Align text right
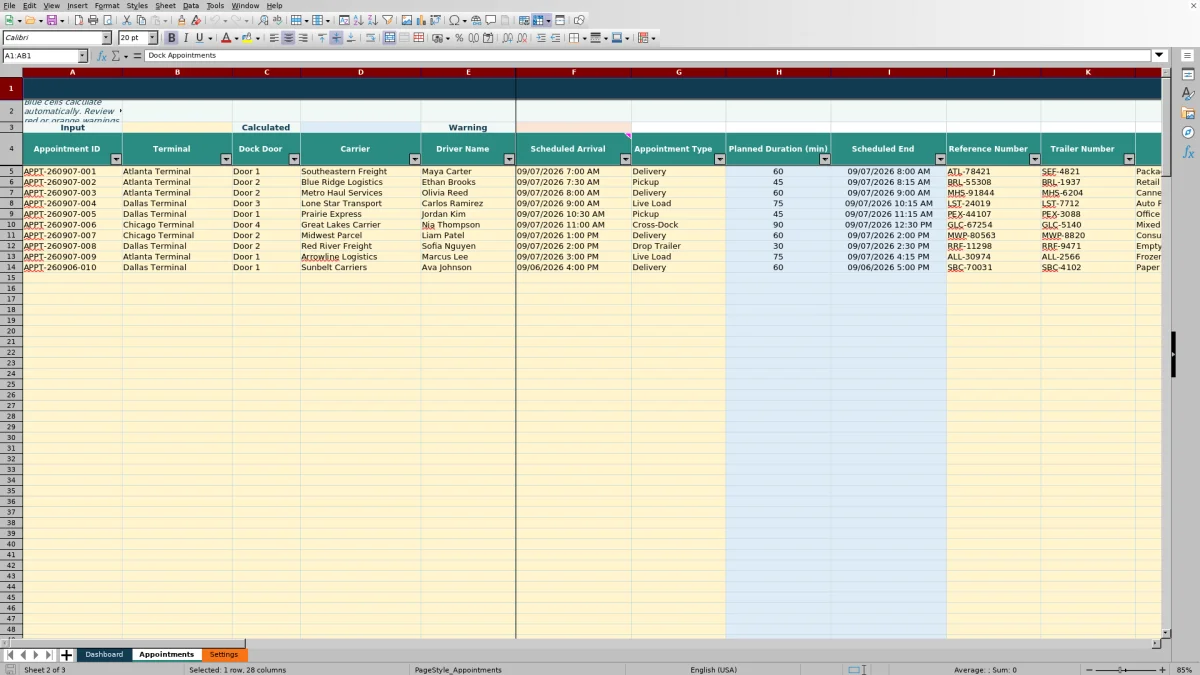This screenshot has height=675, width=1200. [x=303, y=38]
